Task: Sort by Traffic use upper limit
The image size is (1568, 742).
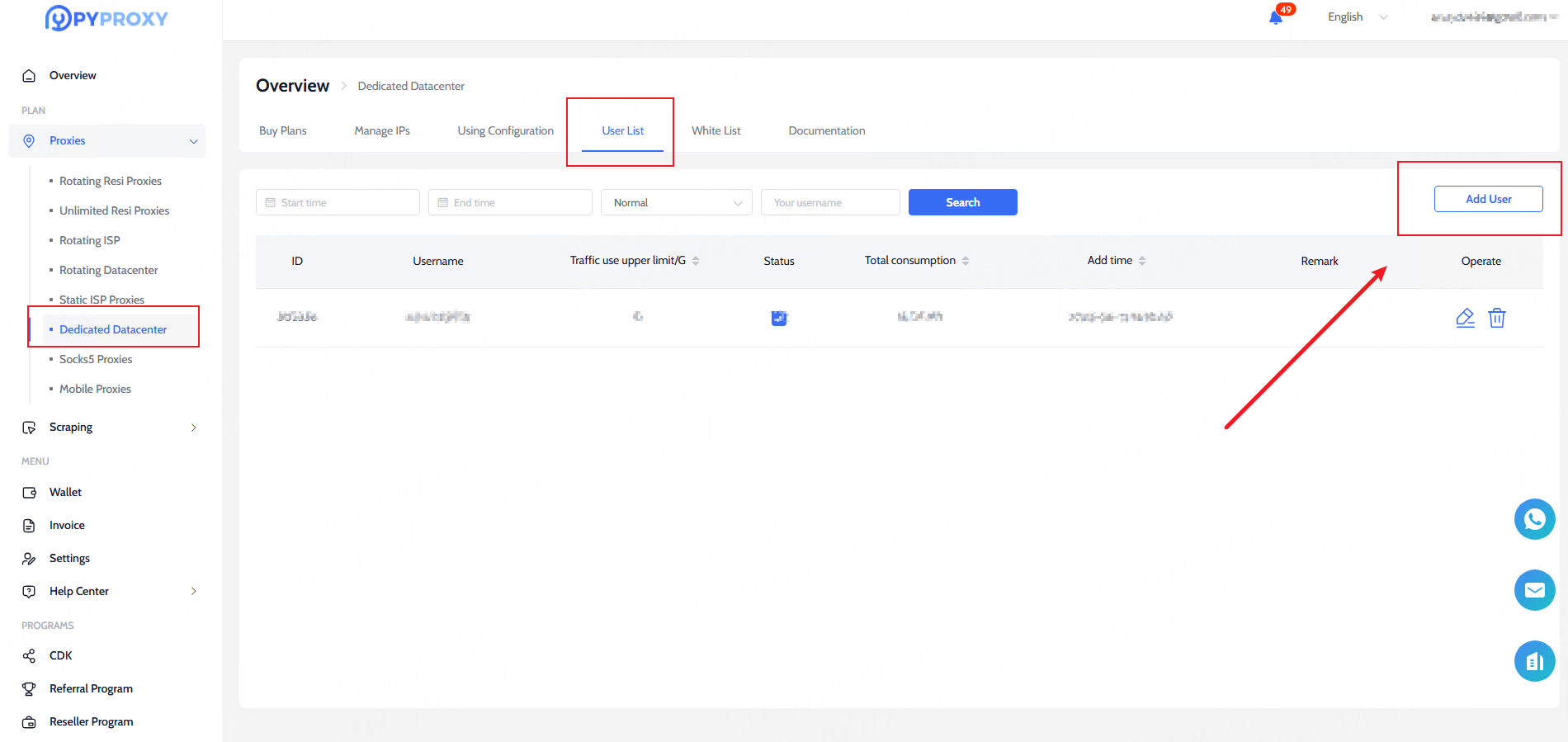Action: pyautogui.click(x=696, y=261)
